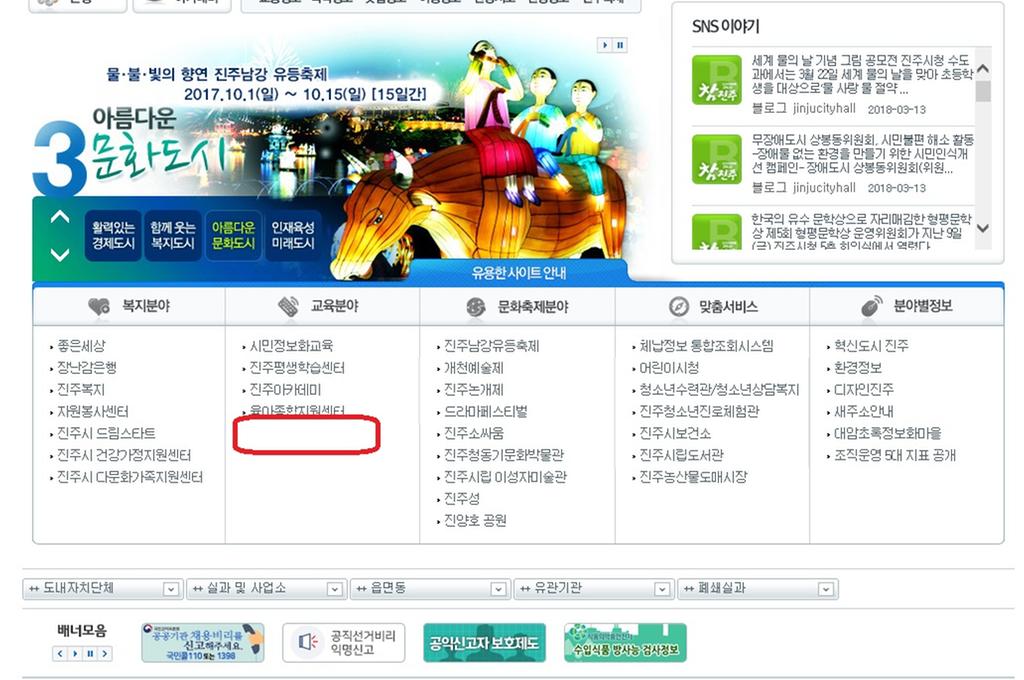The height and width of the screenshot is (680, 1024).
Task: Pause the main festival slideshow
Action: pos(620,45)
